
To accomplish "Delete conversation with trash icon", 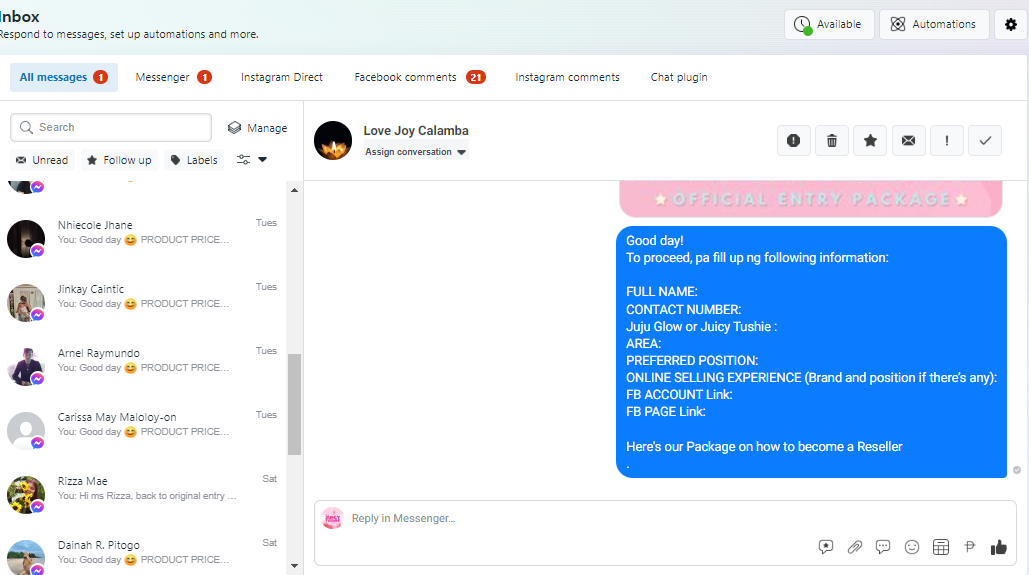I will [x=831, y=140].
